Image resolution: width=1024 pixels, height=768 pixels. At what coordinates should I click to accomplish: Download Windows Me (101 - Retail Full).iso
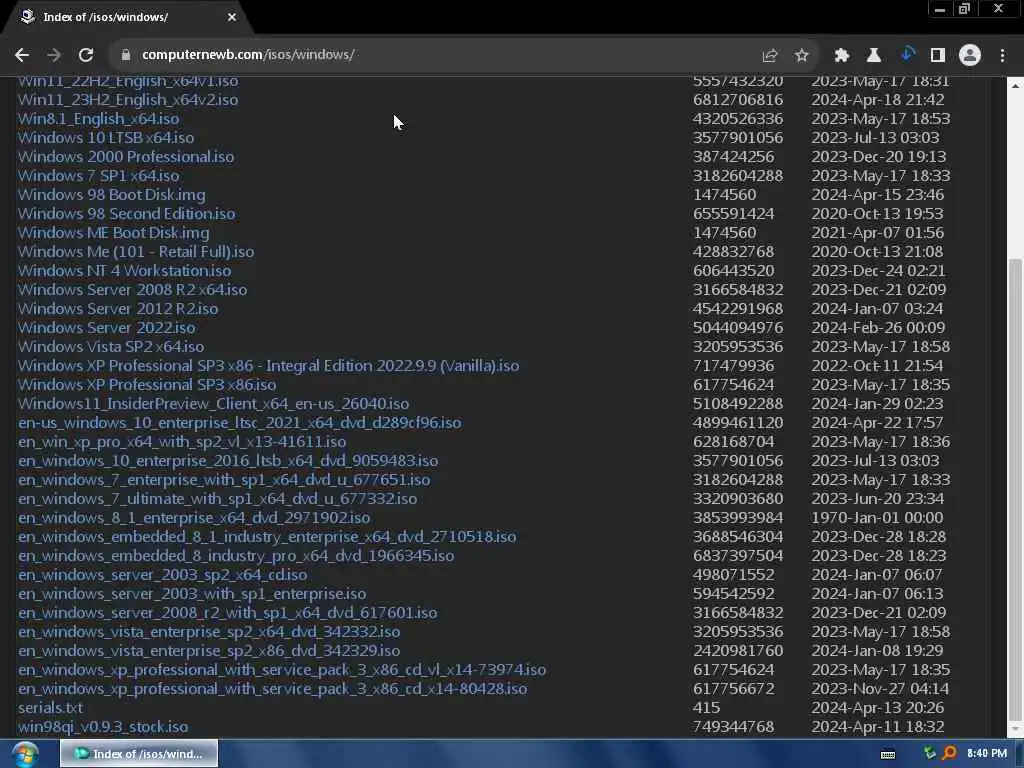(x=136, y=251)
